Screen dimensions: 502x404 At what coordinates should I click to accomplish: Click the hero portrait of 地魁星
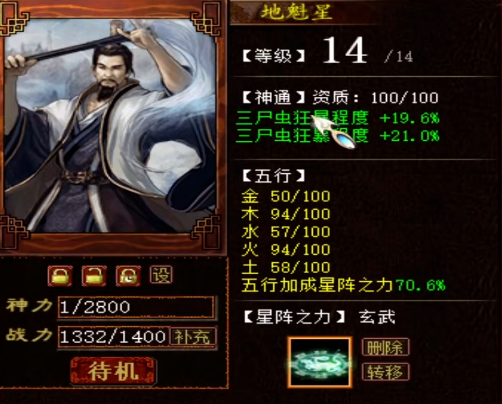111,126
